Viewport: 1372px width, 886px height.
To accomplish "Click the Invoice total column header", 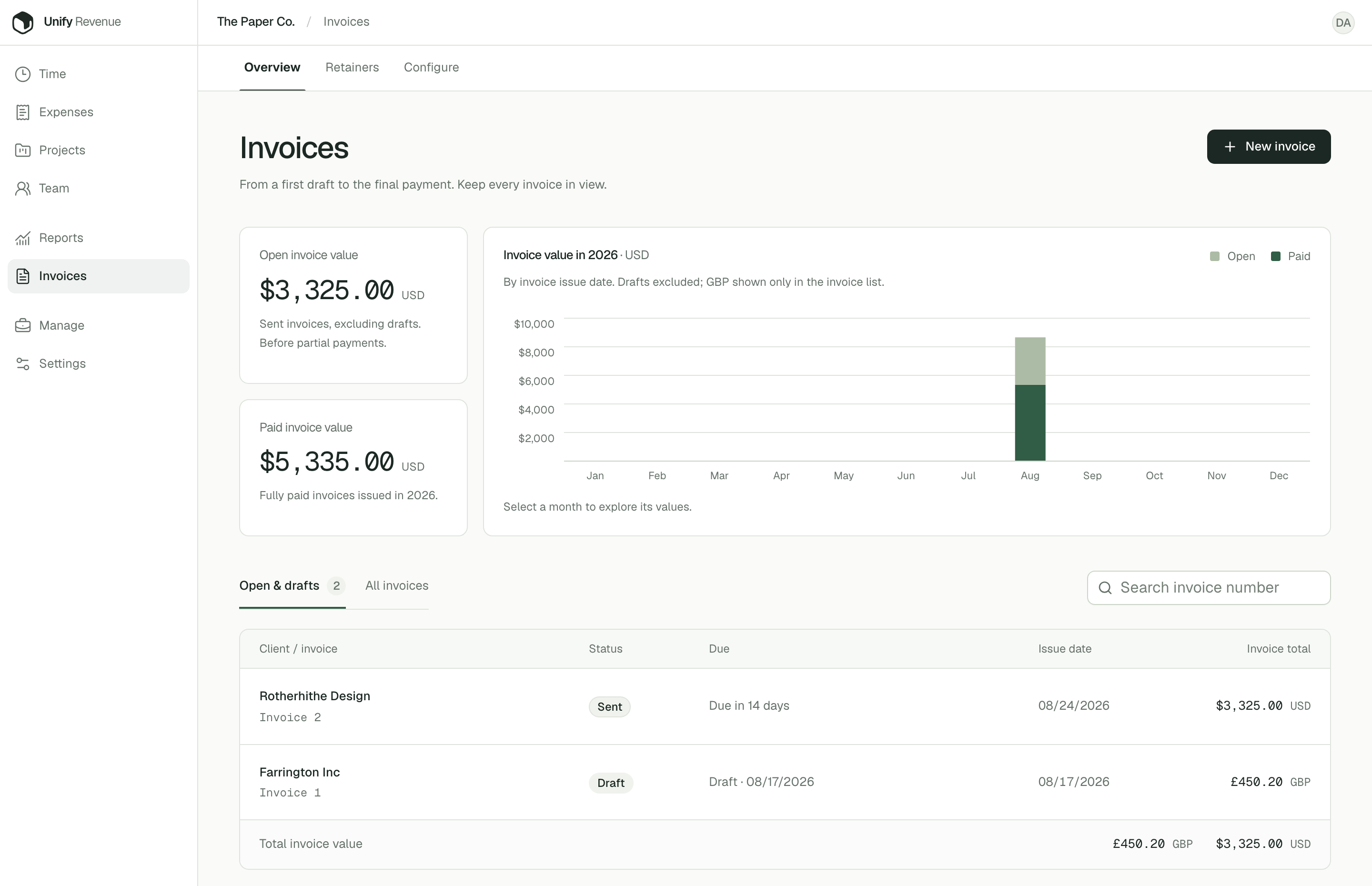I will pyautogui.click(x=1278, y=649).
